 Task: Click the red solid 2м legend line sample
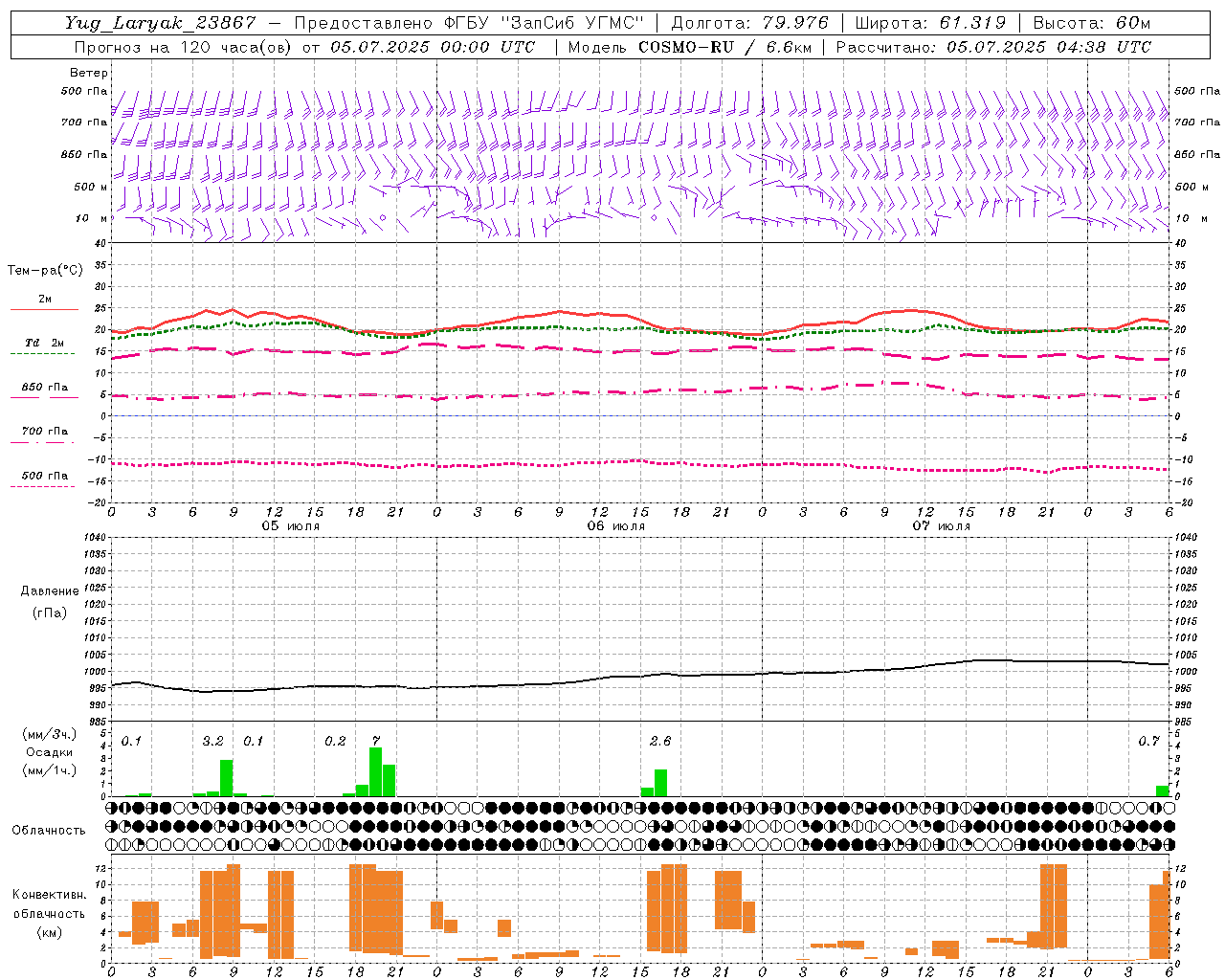tap(45, 310)
